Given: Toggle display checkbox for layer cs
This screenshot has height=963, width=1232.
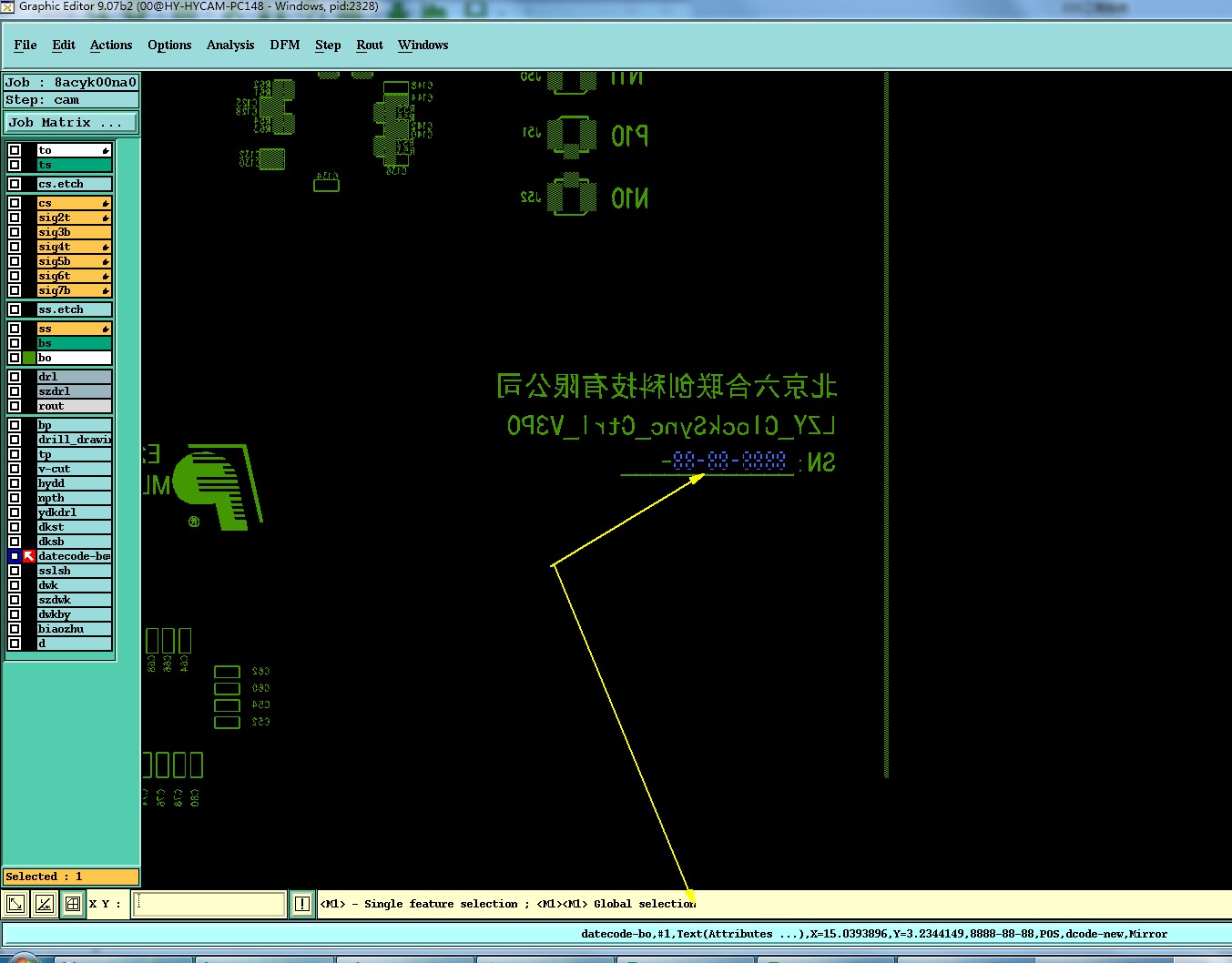Looking at the screenshot, I should point(15,203).
